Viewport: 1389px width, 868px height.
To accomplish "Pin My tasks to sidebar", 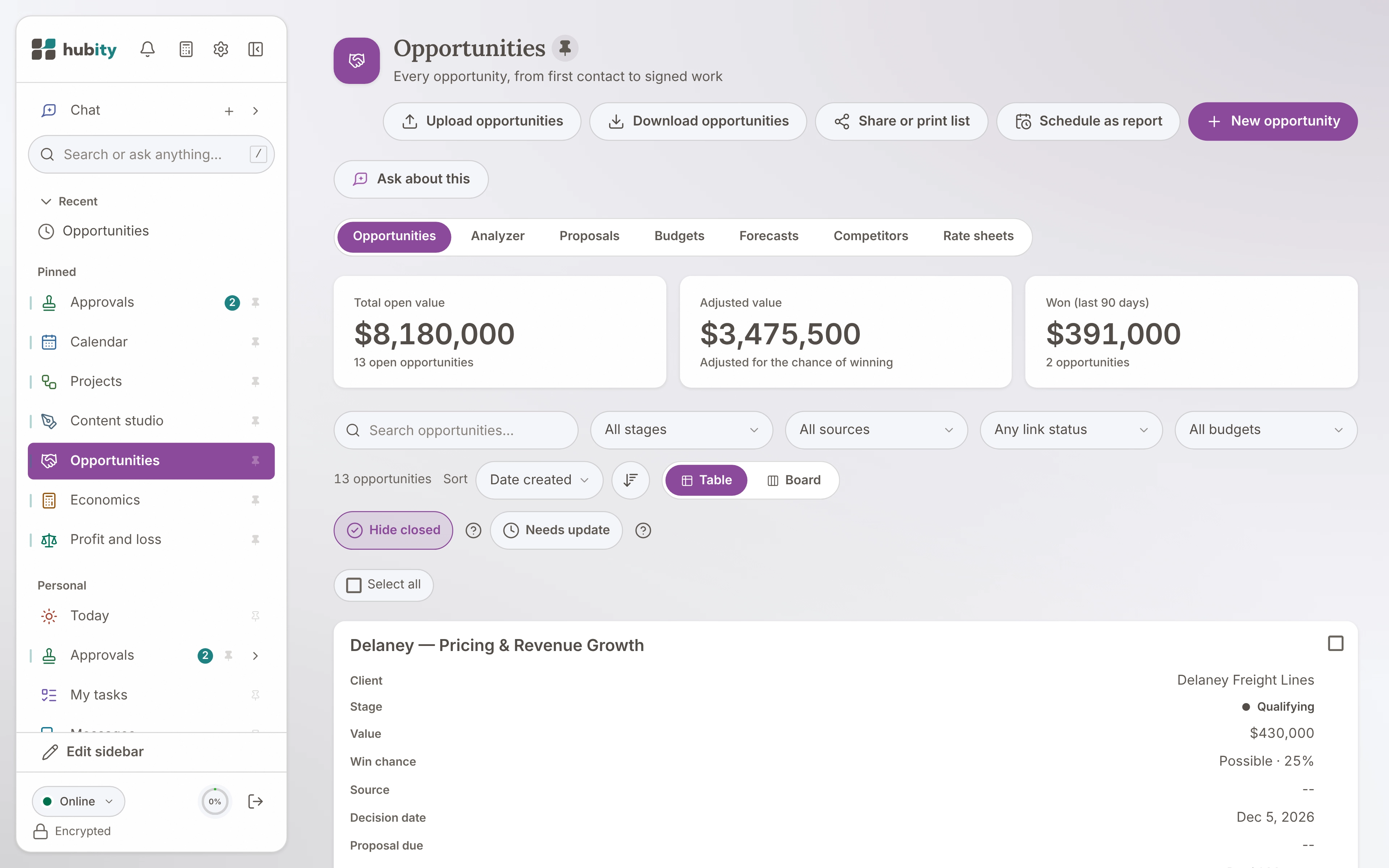I will coord(255,695).
